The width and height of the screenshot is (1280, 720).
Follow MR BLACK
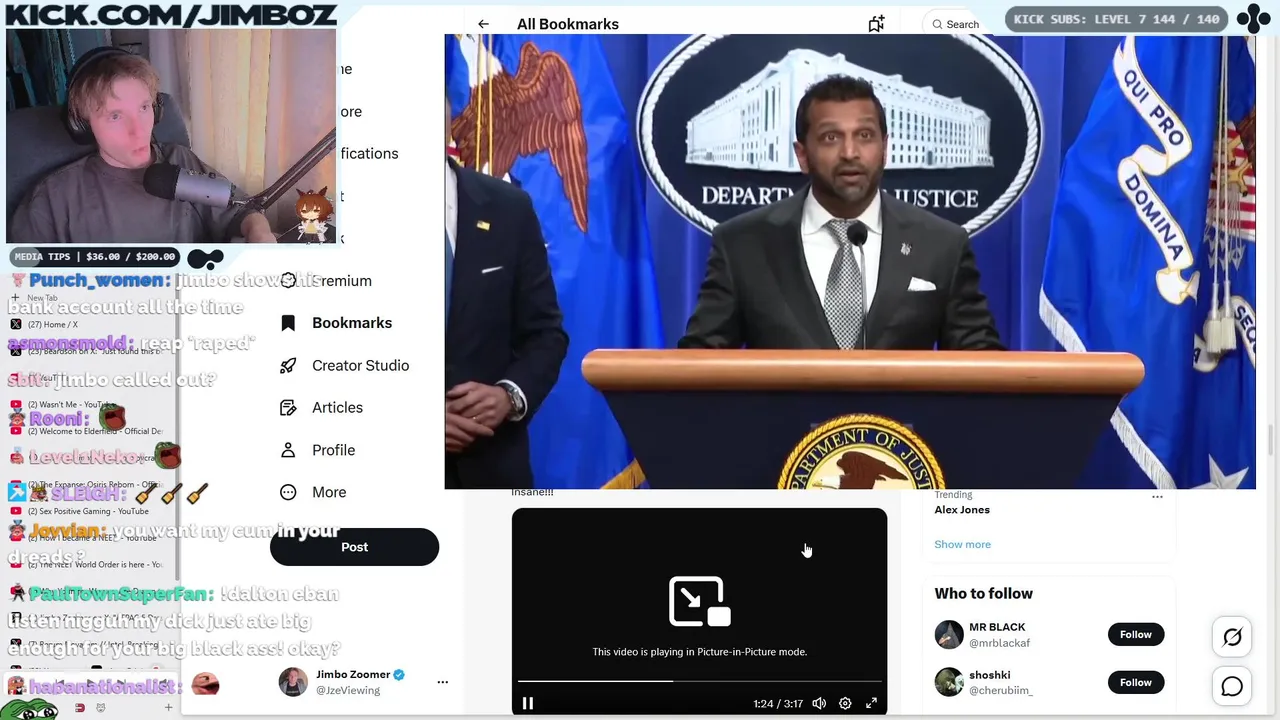pyautogui.click(x=1136, y=634)
